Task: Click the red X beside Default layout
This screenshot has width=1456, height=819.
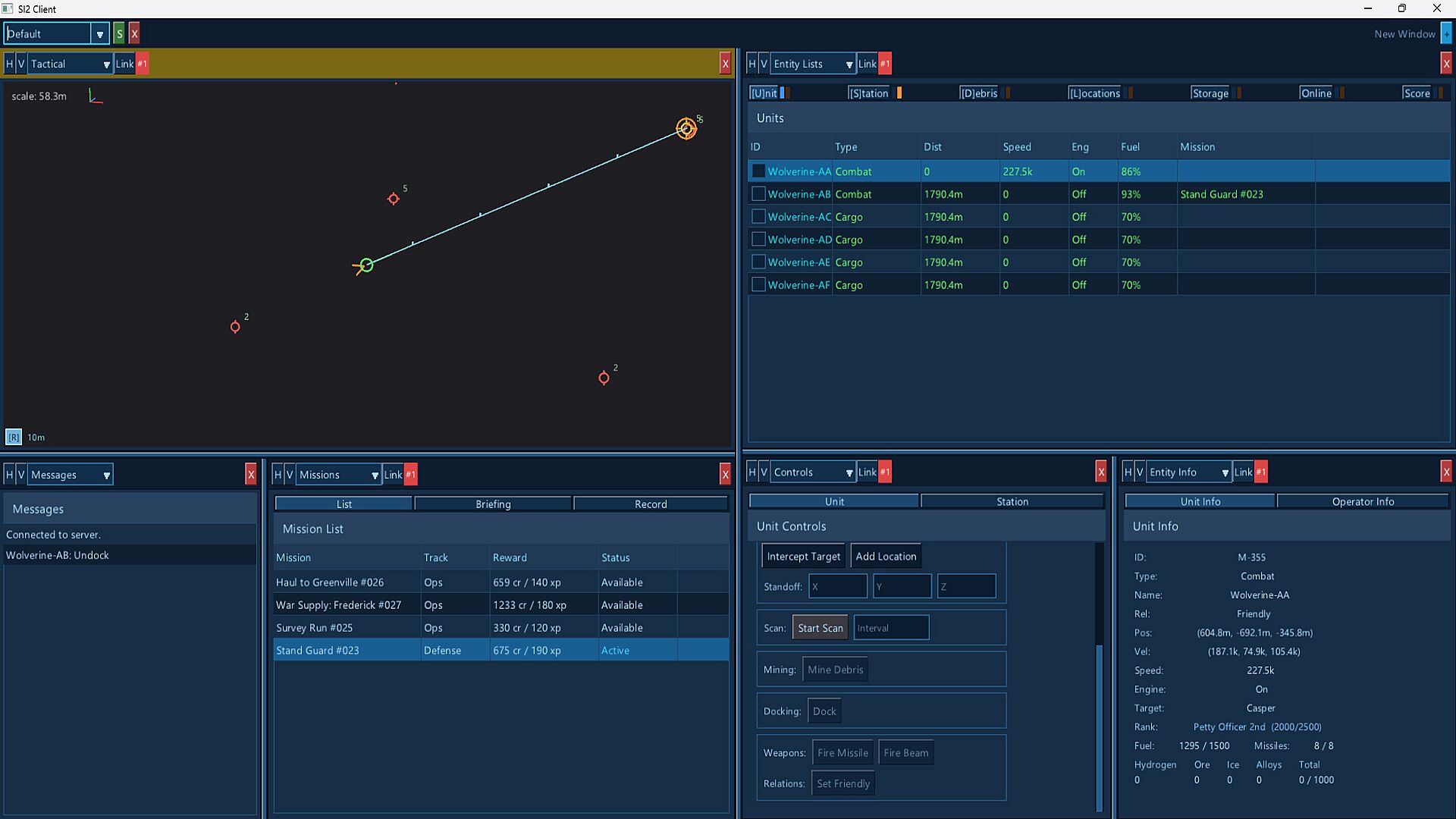Action: [x=134, y=34]
